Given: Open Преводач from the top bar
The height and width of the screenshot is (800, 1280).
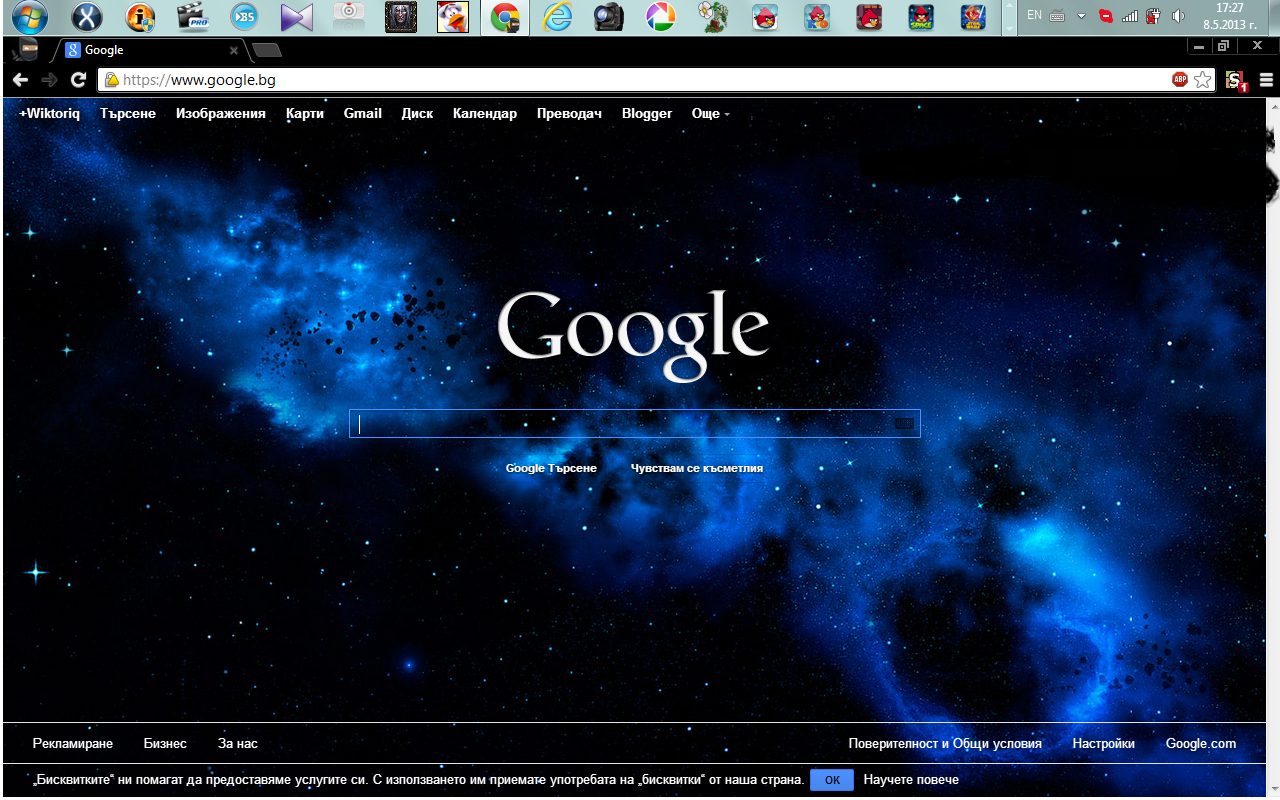Looking at the screenshot, I should point(569,114).
